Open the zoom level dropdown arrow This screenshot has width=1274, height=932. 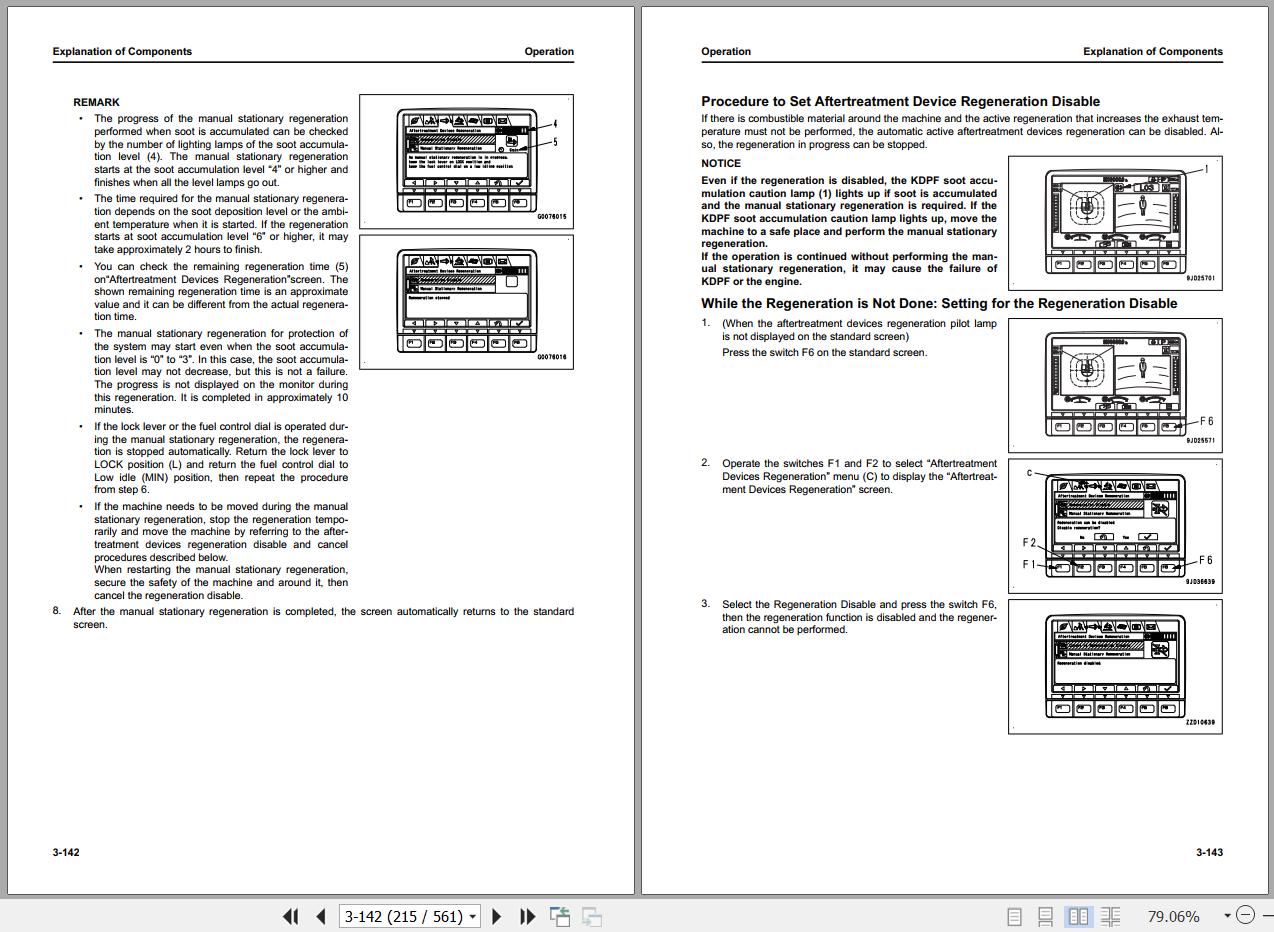[x=1227, y=916]
